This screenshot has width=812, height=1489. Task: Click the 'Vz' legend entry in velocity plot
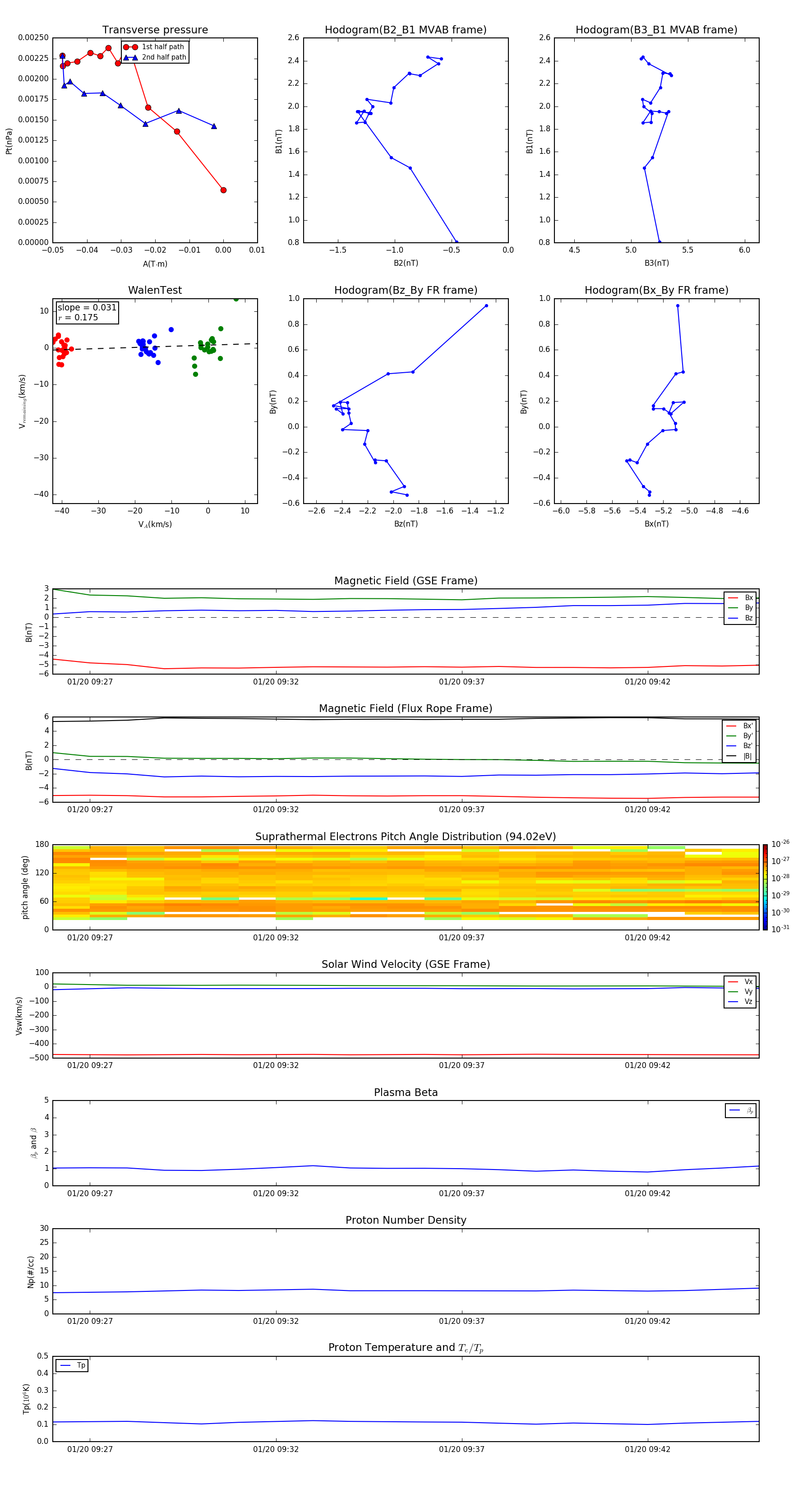click(740, 1002)
